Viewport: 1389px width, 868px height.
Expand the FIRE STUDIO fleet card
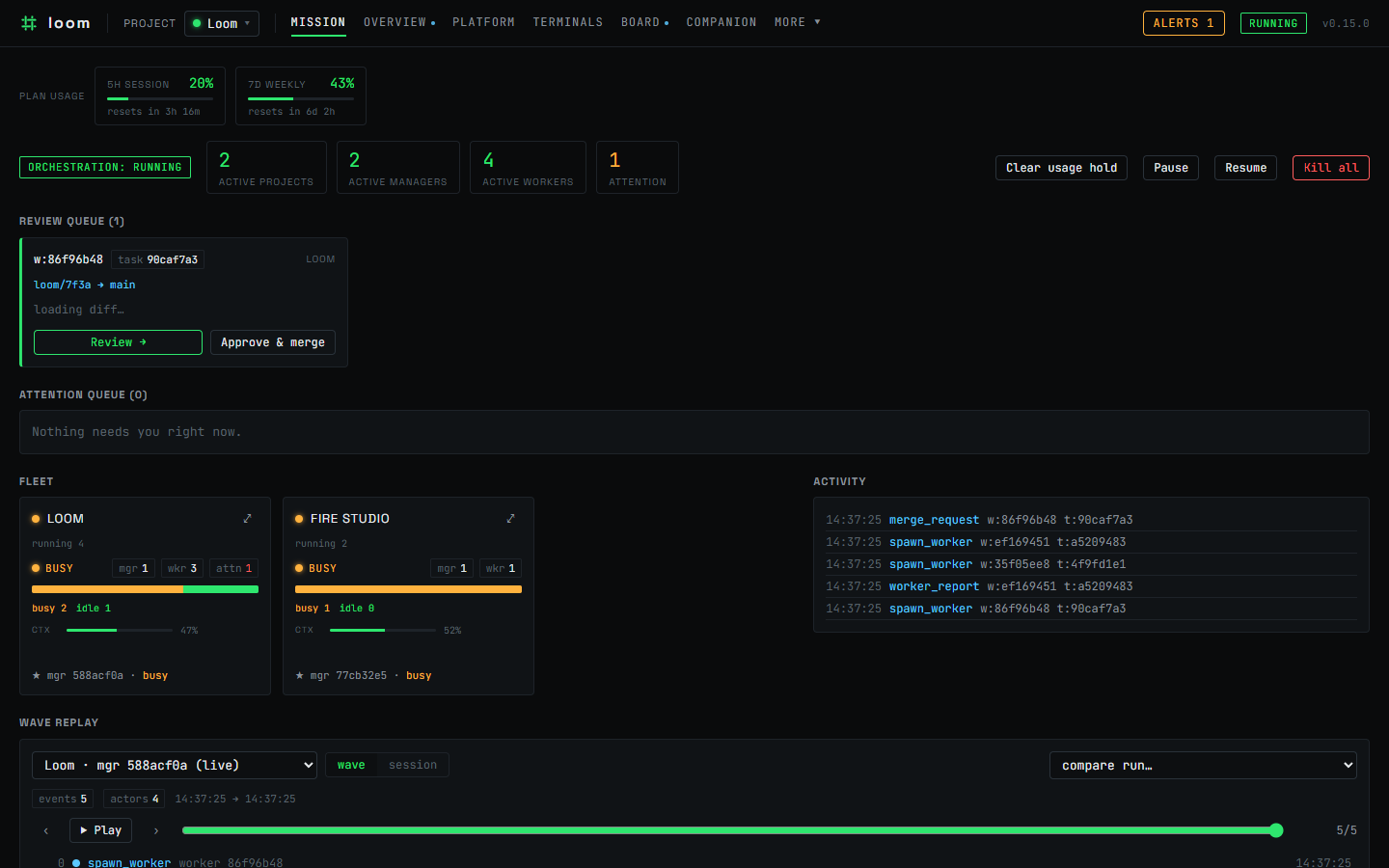click(x=511, y=519)
